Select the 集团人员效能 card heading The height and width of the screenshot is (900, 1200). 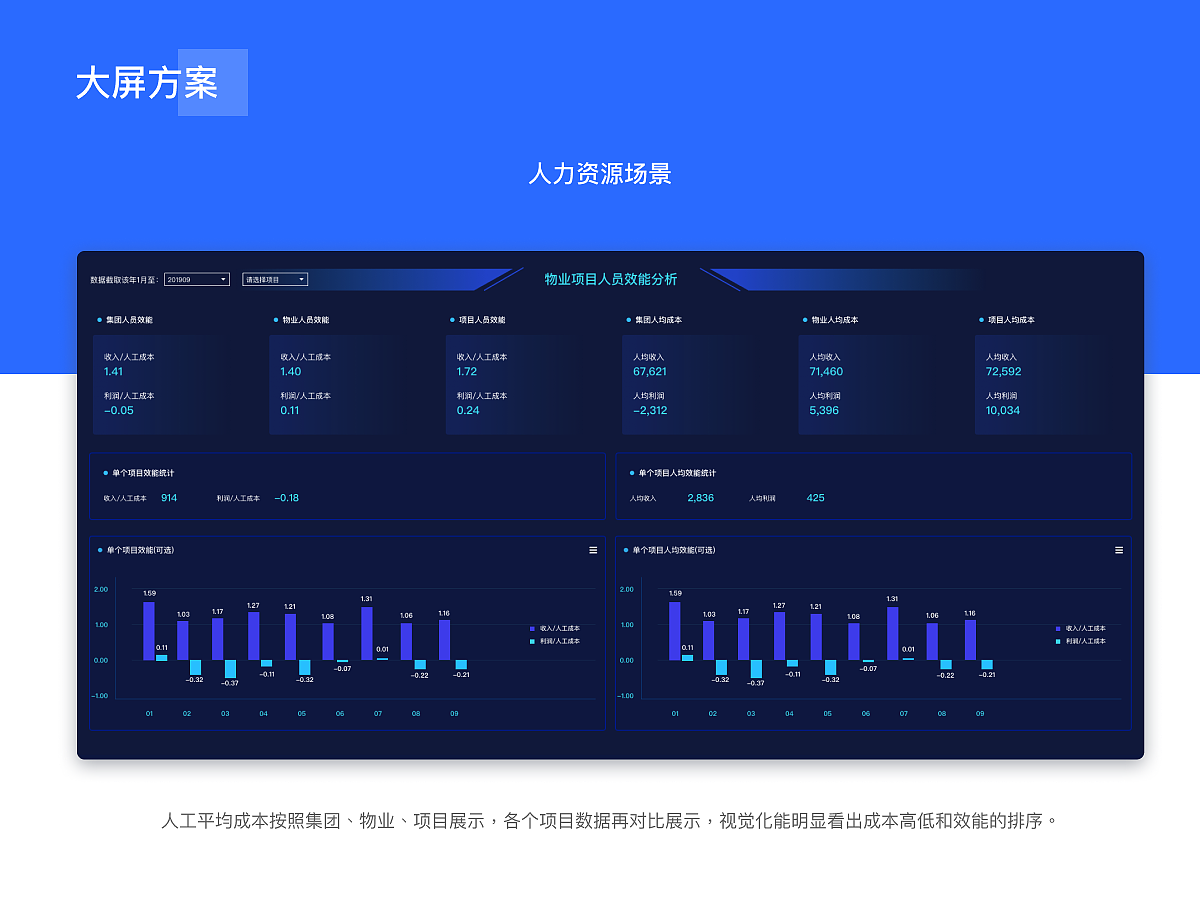(x=129, y=320)
